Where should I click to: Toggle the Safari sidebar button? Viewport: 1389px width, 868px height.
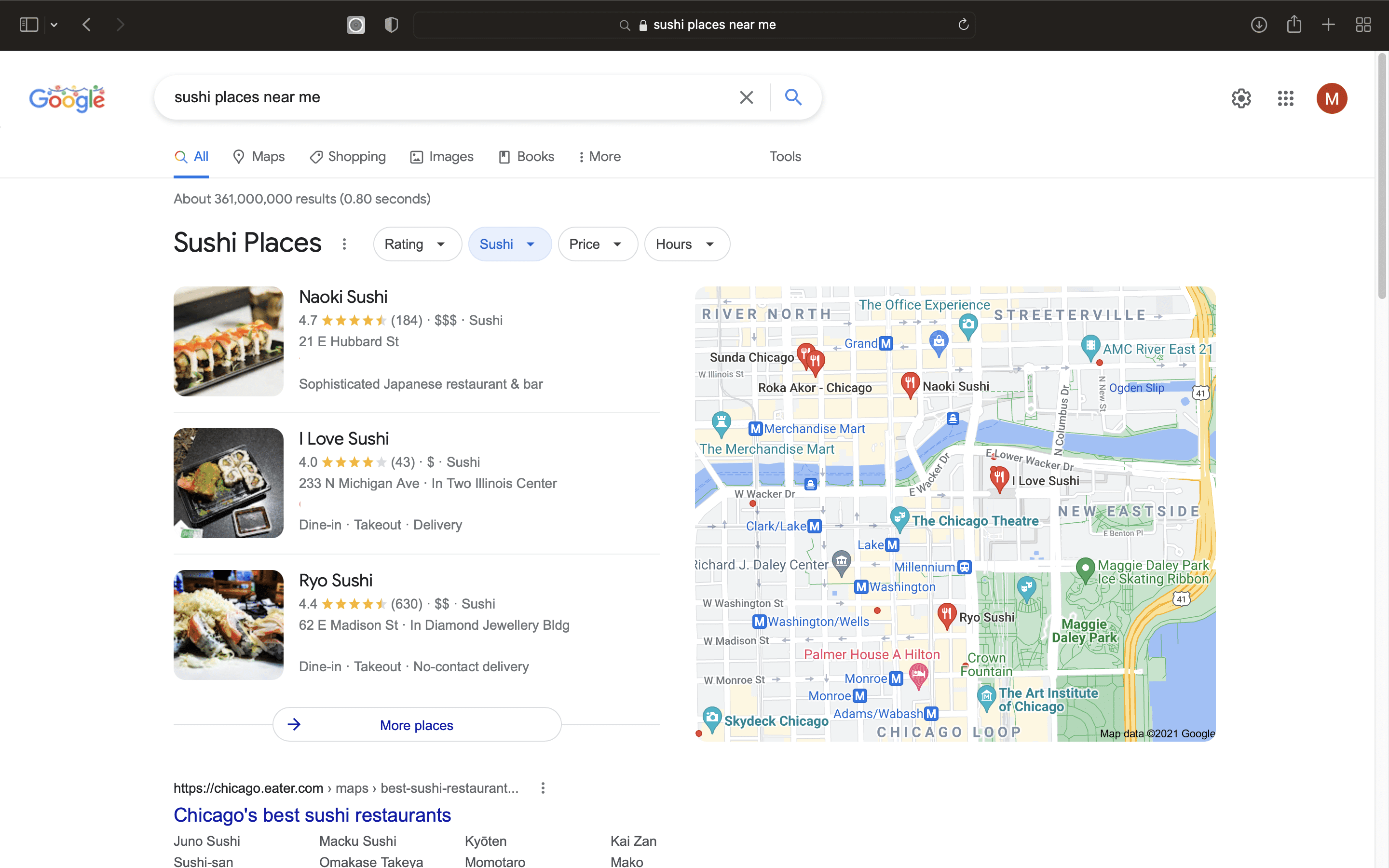pyautogui.click(x=29, y=25)
